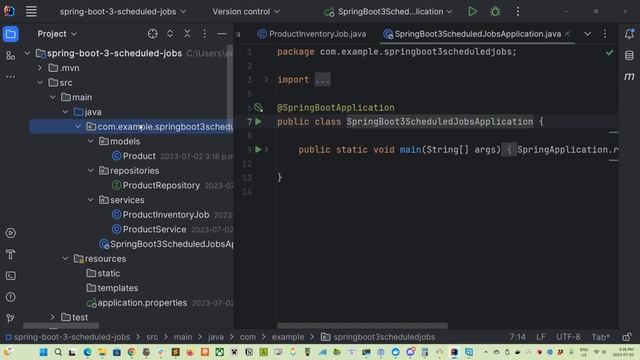Change LF line separator in status bar
This screenshot has height=360, width=640.
(x=540, y=337)
